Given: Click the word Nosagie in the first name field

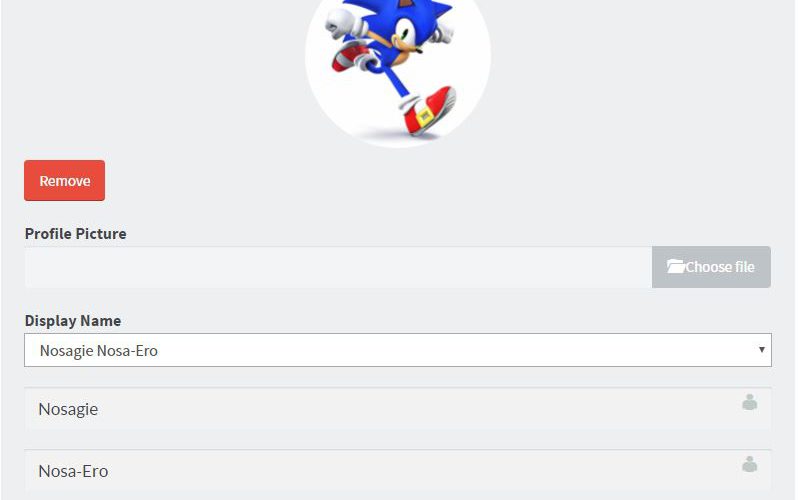Looking at the screenshot, I should tap(68, 409).
